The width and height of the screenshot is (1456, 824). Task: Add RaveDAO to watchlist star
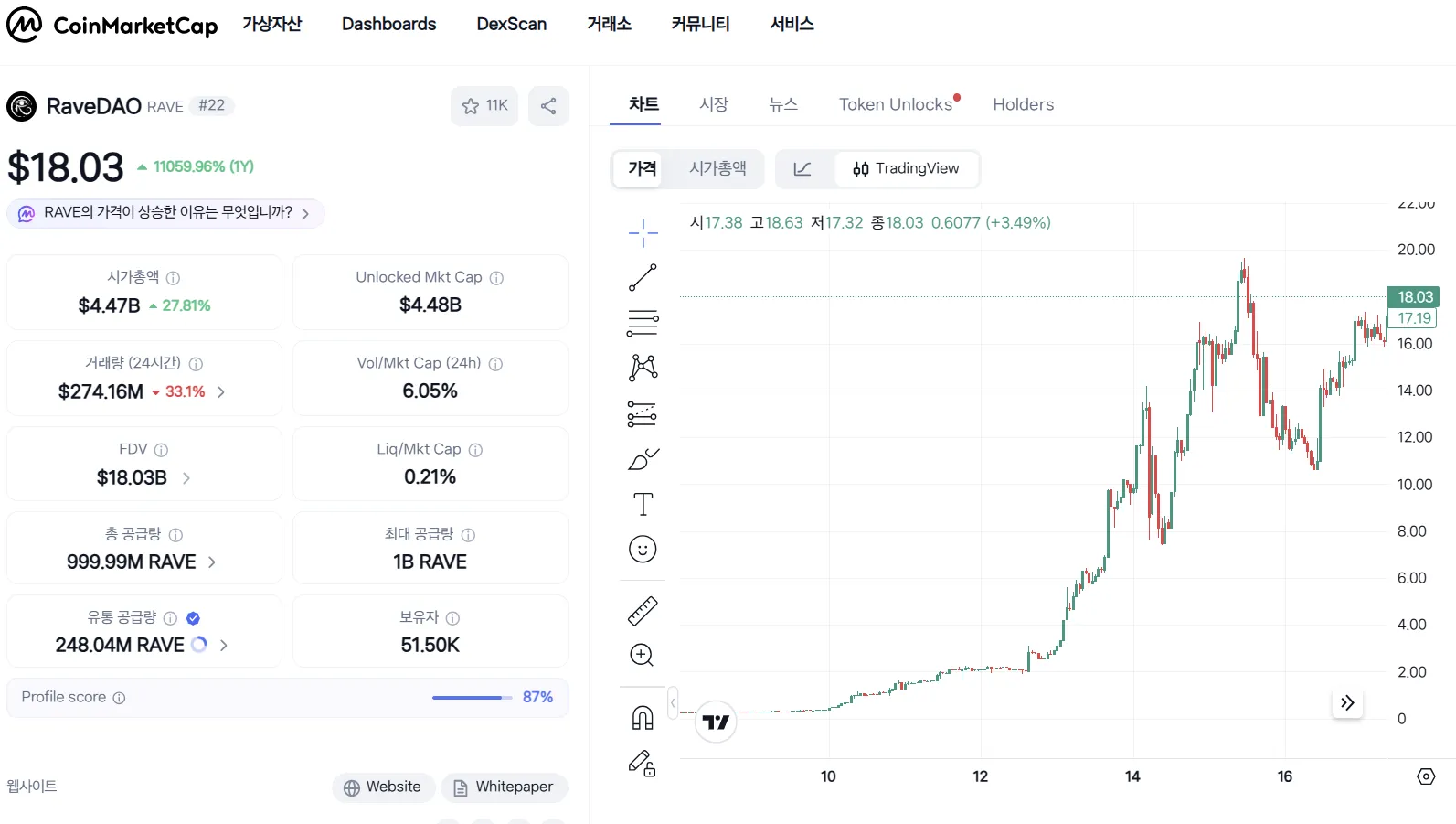(484, 106)
